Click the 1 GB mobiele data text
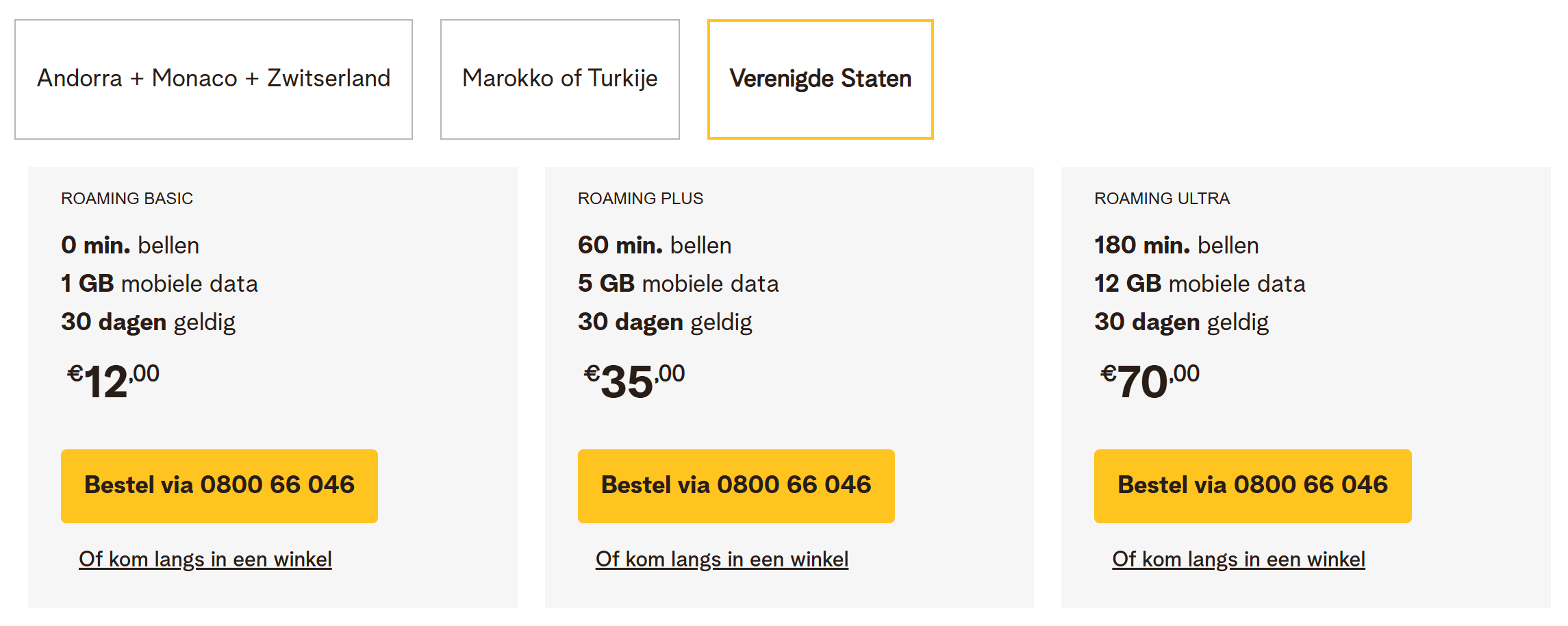The image size is (1568, 626). (x=160, y=284)
